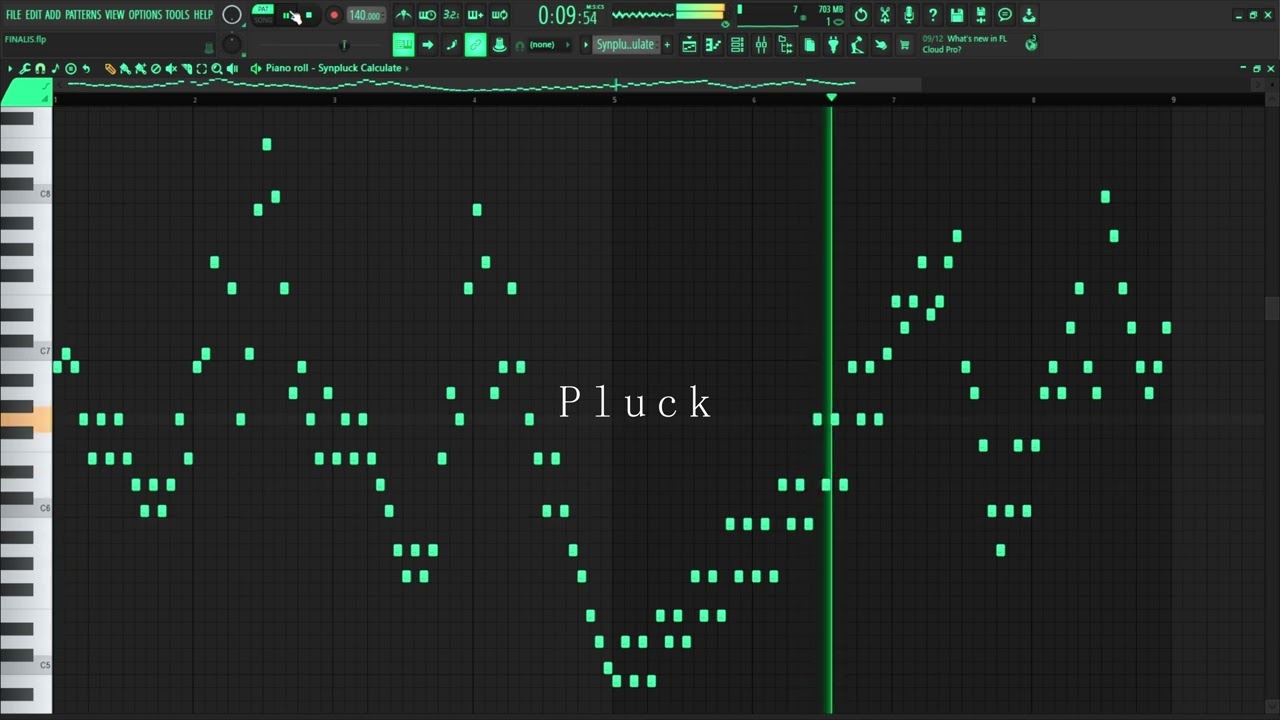Screen dimensions: 1280x720
Task: Open the mixer view icon
Action: click(x=761, y=45)
